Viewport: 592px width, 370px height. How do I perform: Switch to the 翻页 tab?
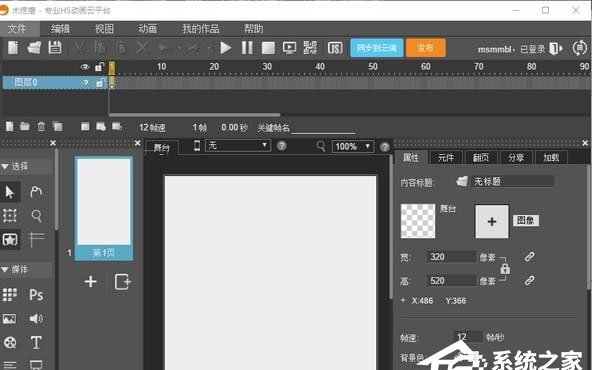(x=481, y=157)
